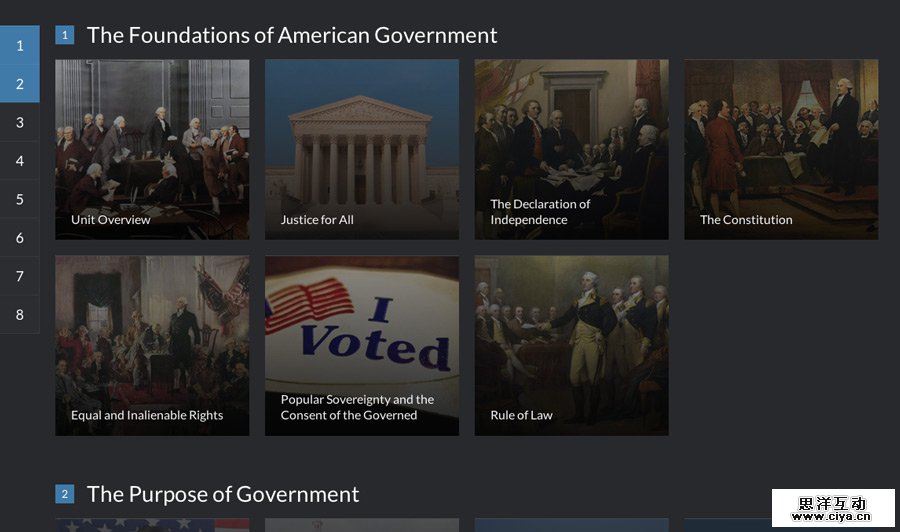The width and height of the screenshot is (900, 532).
Task: Select unit 4 in sidebar
Action: pos(20,161)
